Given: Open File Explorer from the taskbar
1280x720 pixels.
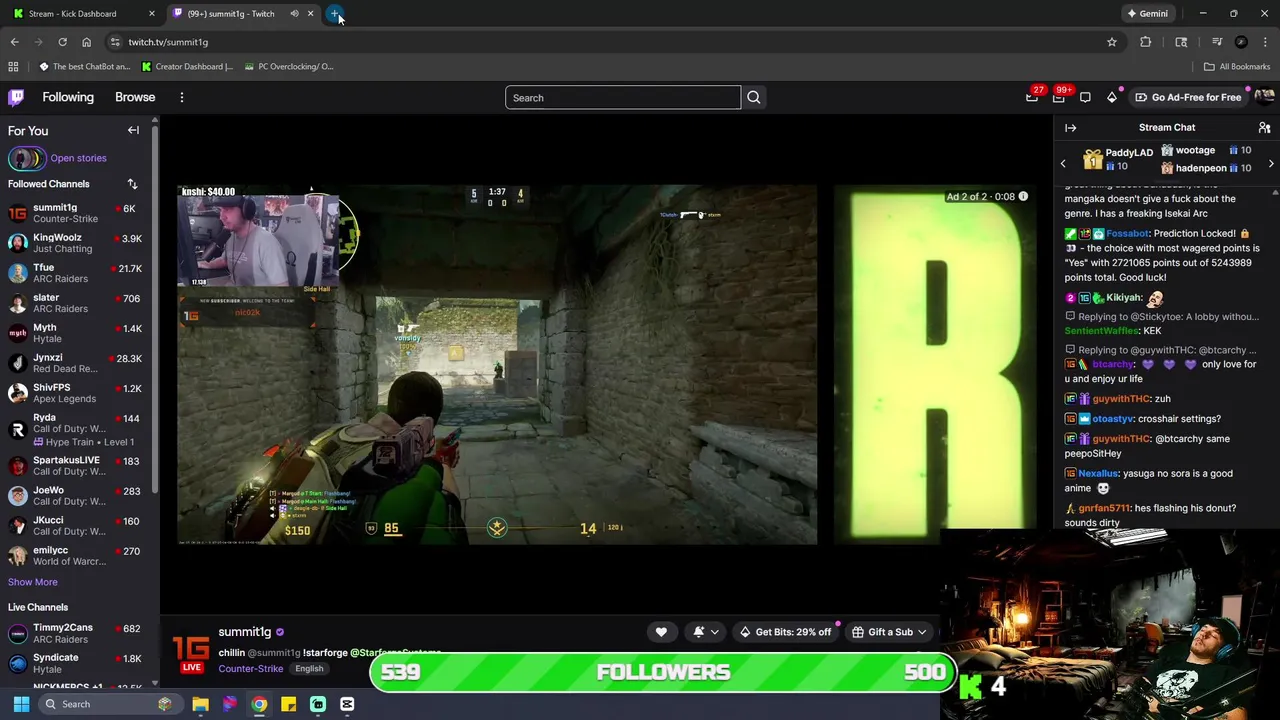Looking at the screenshot, I should (x=200, y=704).
